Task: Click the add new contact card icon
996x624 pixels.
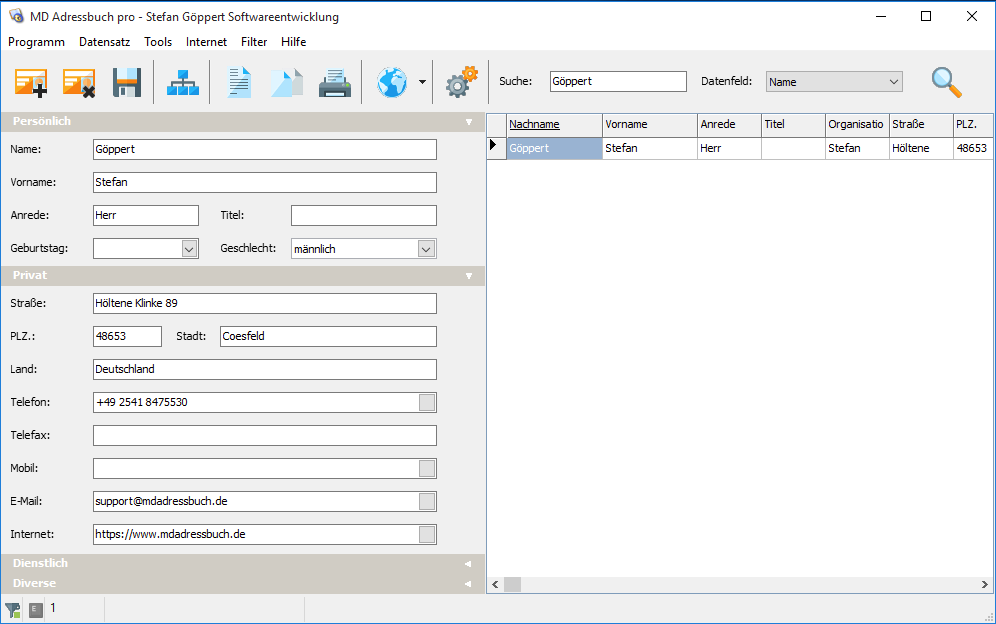Action: 31,82
